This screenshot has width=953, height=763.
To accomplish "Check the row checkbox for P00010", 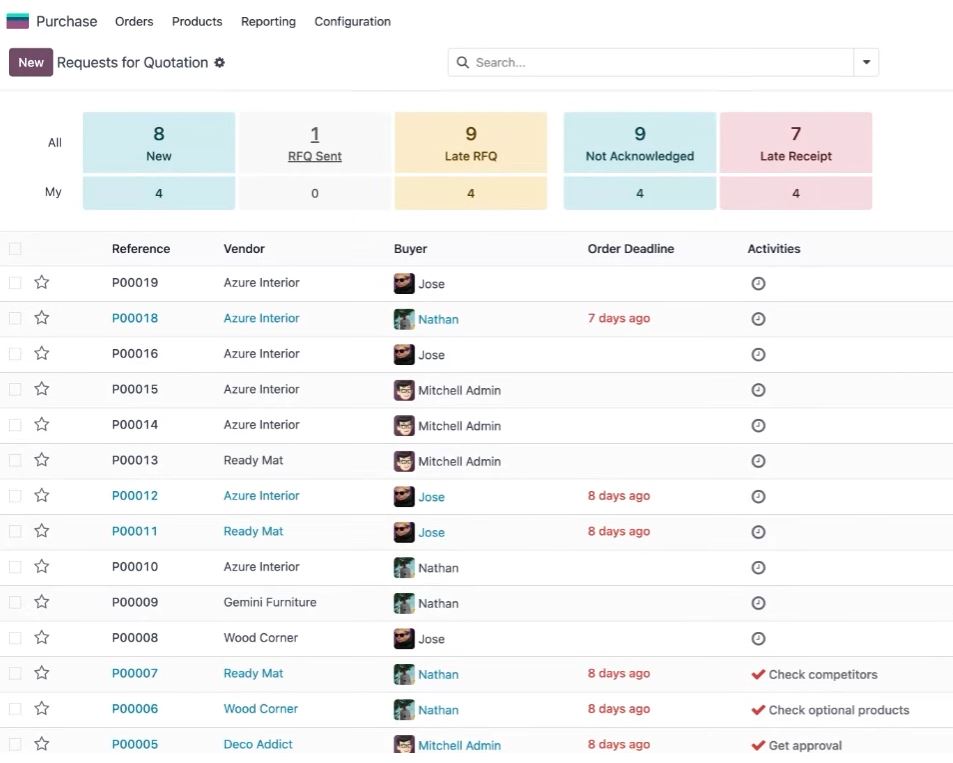I will coord(15,567).
